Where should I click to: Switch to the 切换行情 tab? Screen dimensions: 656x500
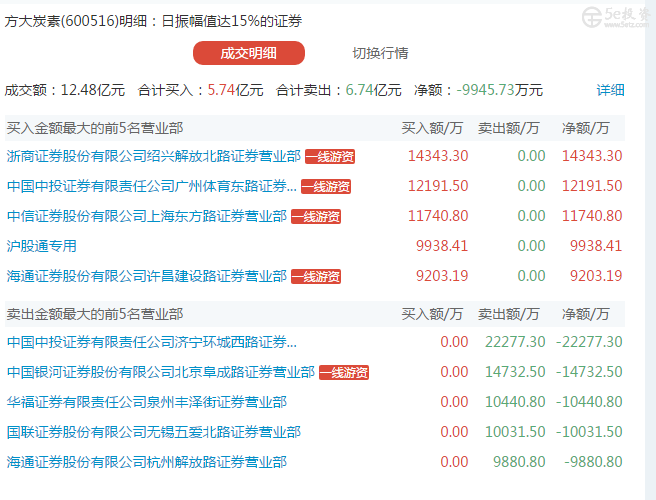(380, 53)
